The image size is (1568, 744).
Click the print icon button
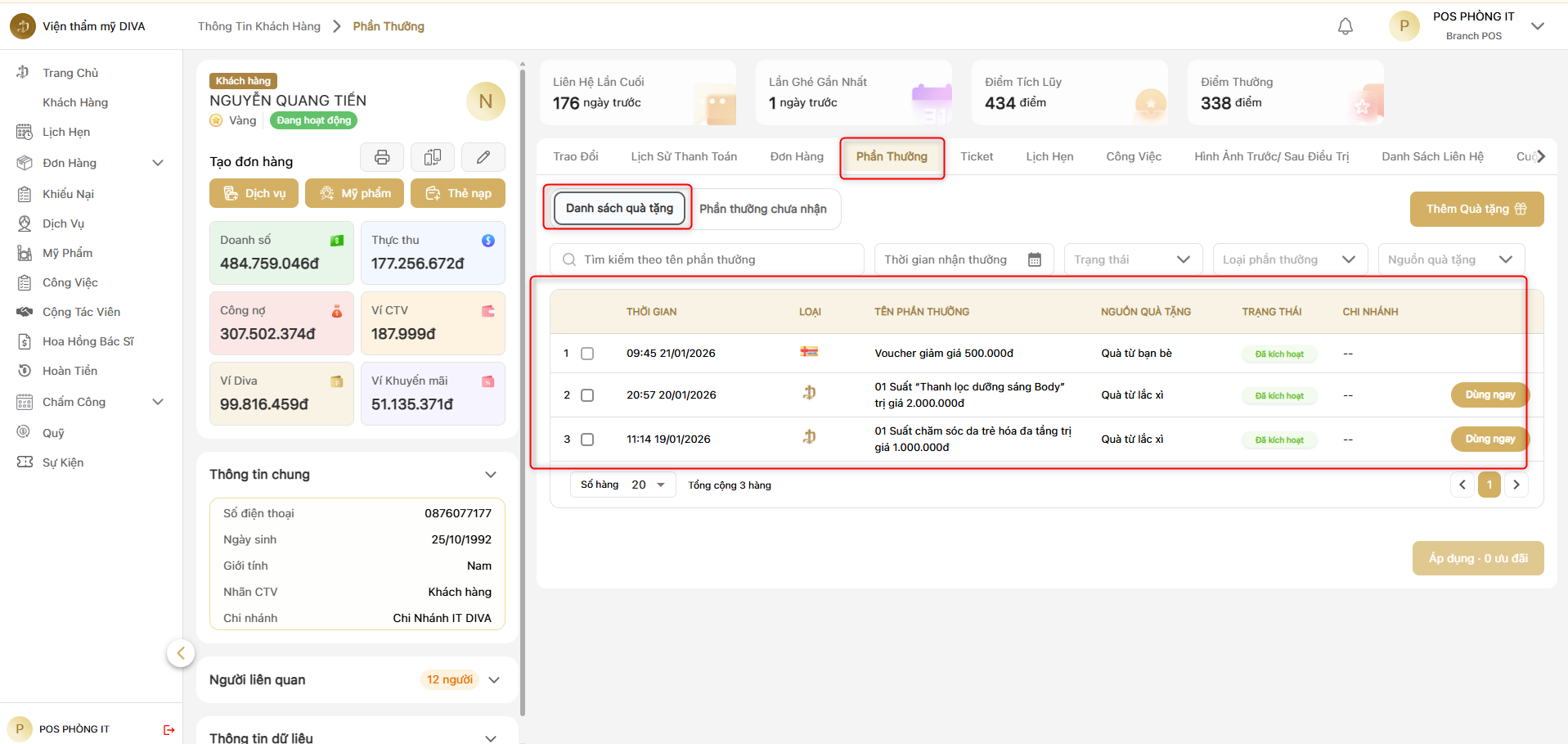[x=382, y=157]
